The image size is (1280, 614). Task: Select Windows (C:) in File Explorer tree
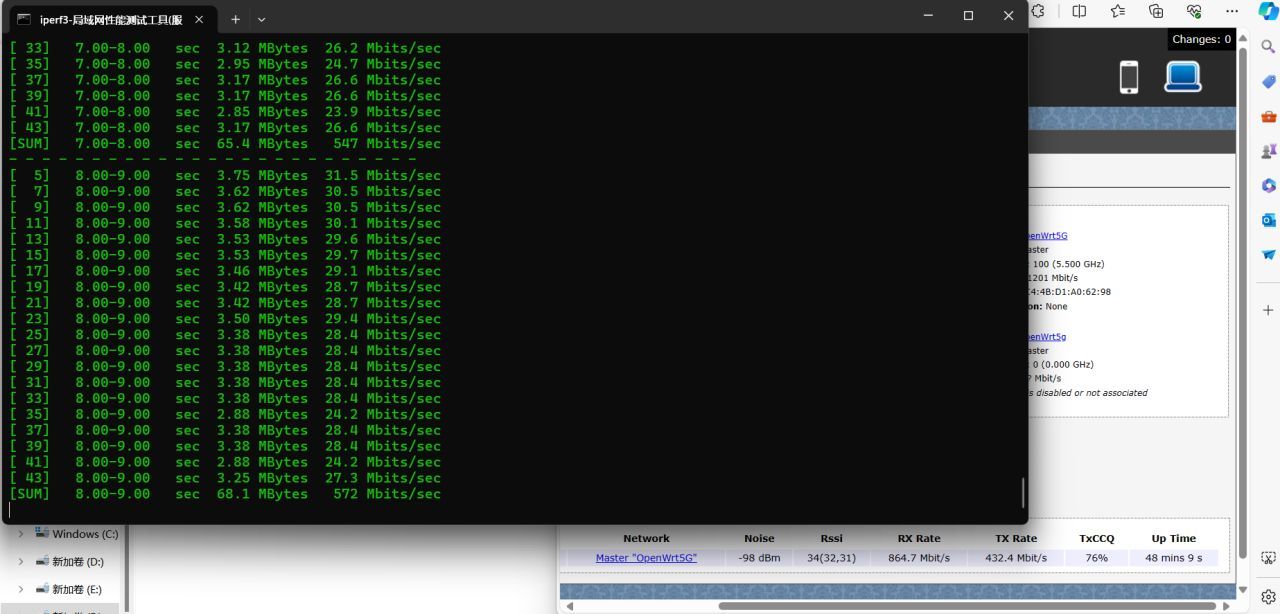pos(76,534)
